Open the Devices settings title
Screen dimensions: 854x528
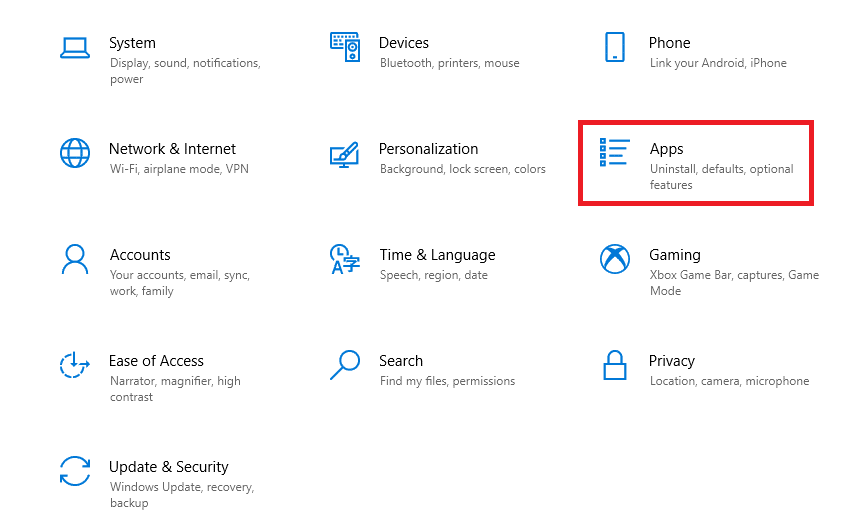coord(404,43)
